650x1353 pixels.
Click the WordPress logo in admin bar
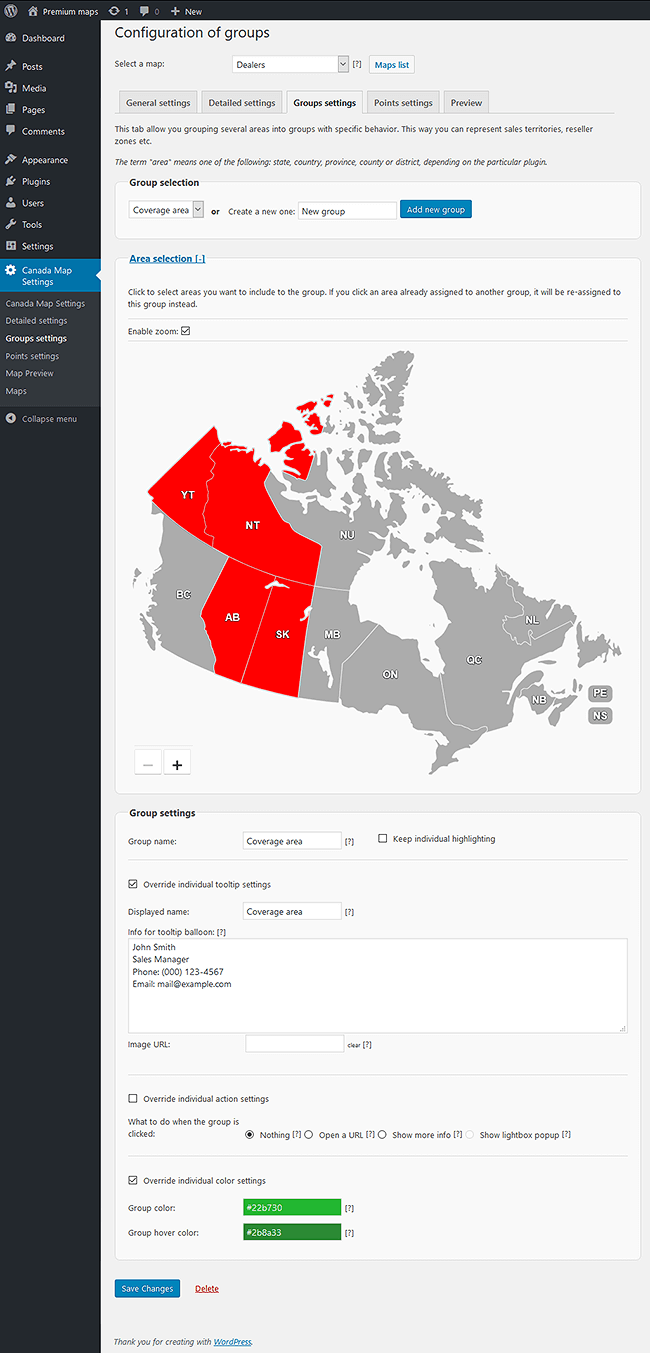click(10, 11)
